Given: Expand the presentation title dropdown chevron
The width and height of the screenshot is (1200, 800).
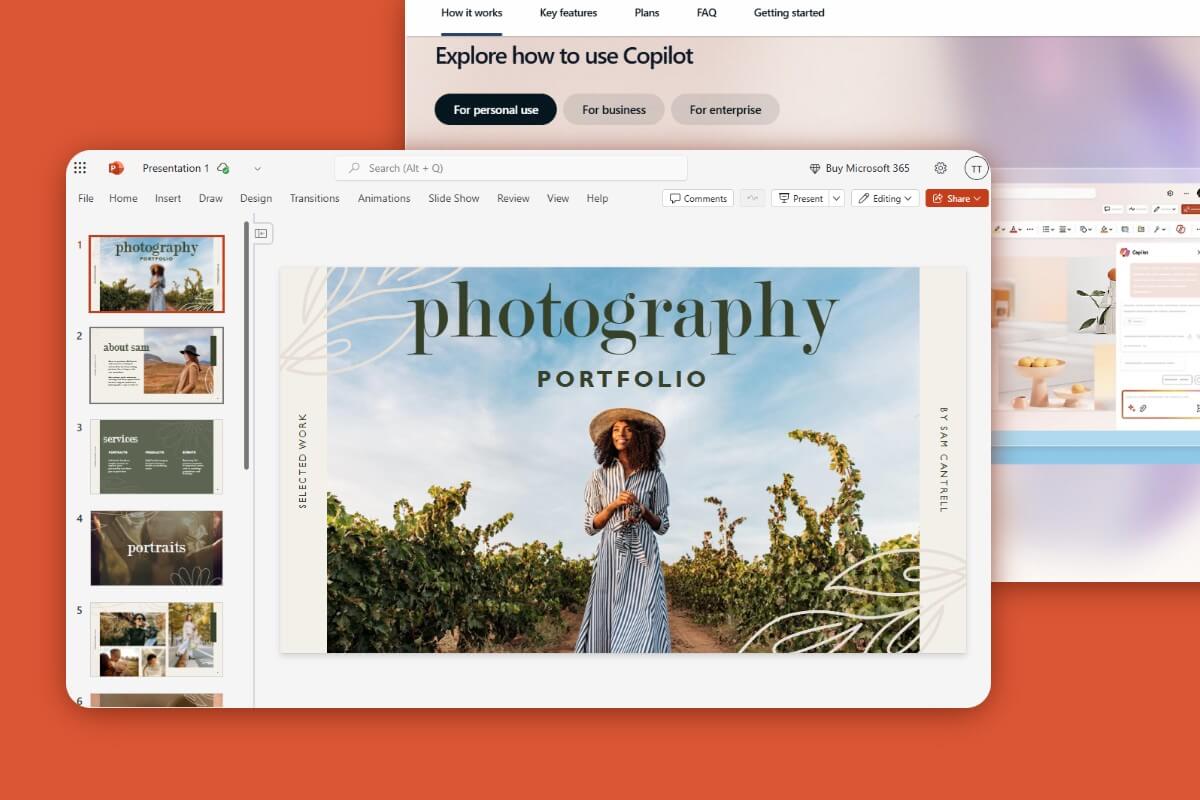Looking at the screenshot, I should click(257, 168).
